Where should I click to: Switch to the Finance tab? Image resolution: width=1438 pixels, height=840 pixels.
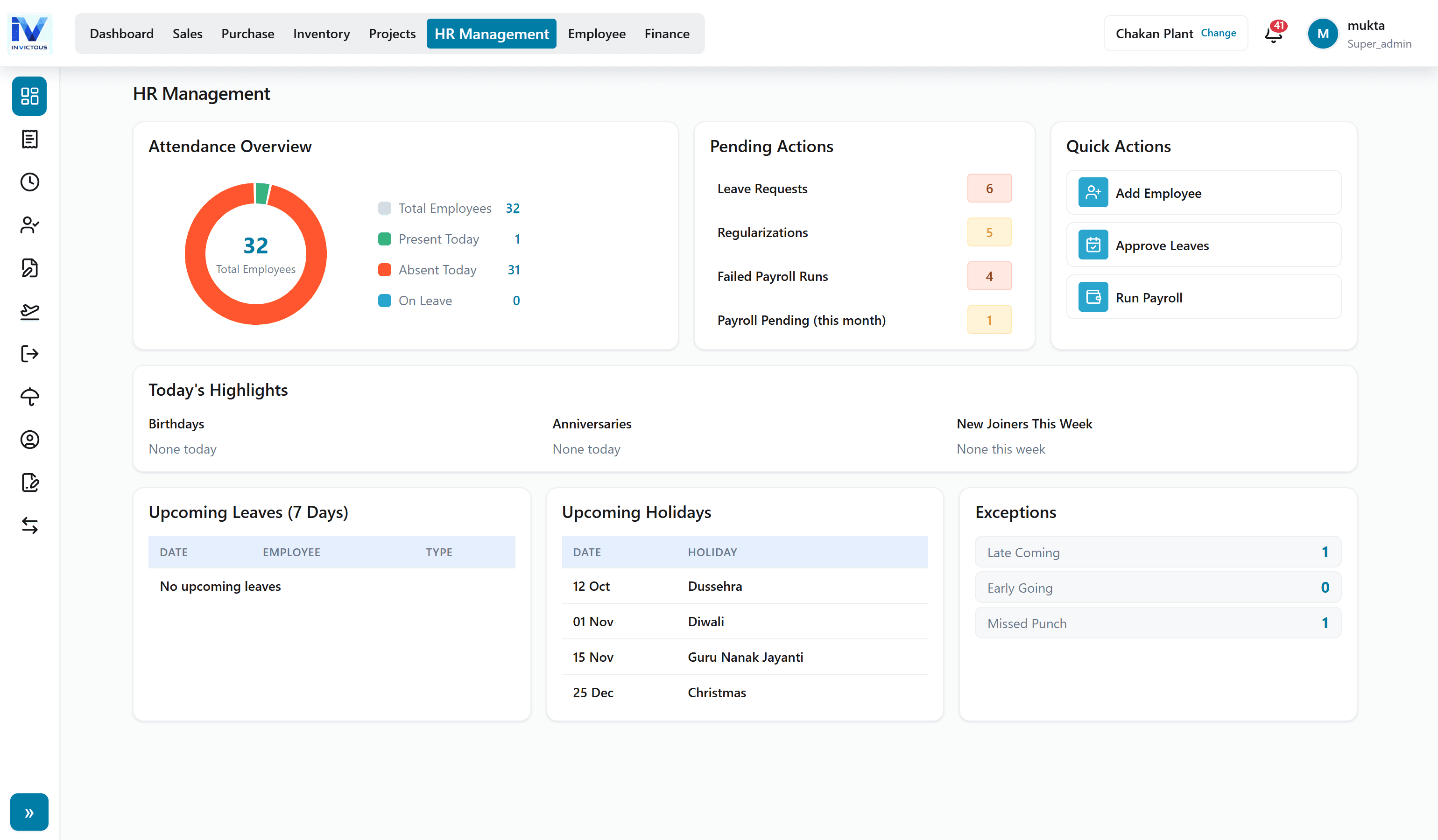[x=667, y=34]
